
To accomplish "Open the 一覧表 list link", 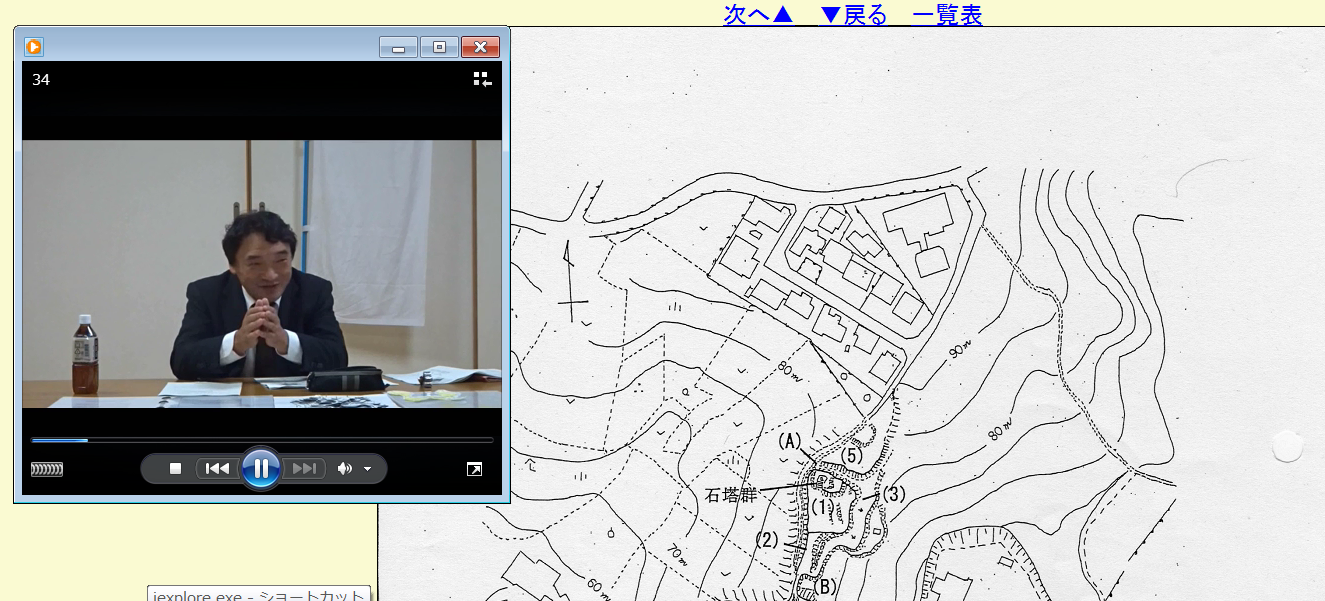I will [947, 14].
